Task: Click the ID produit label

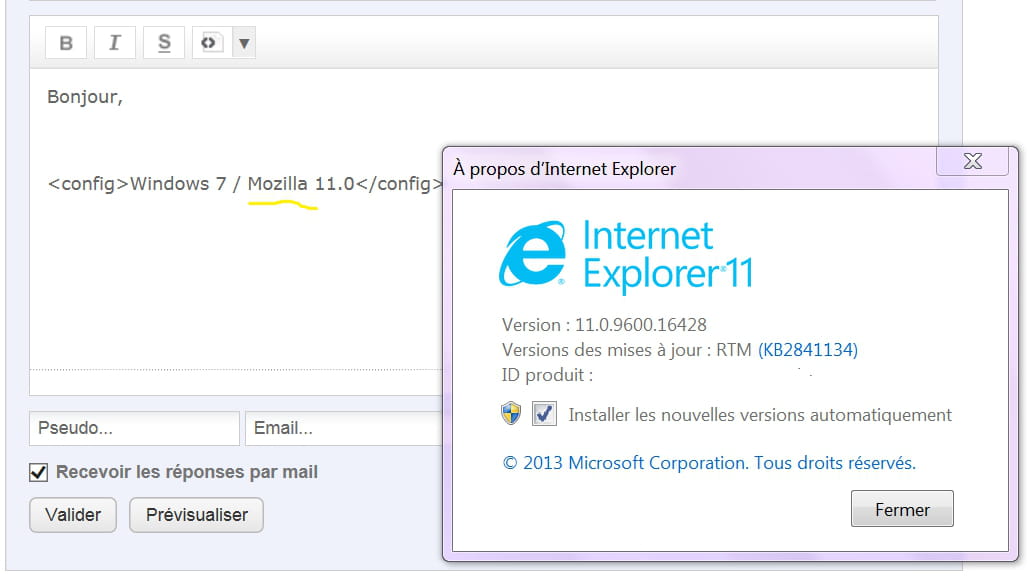Action: click(x=547, y=375)
